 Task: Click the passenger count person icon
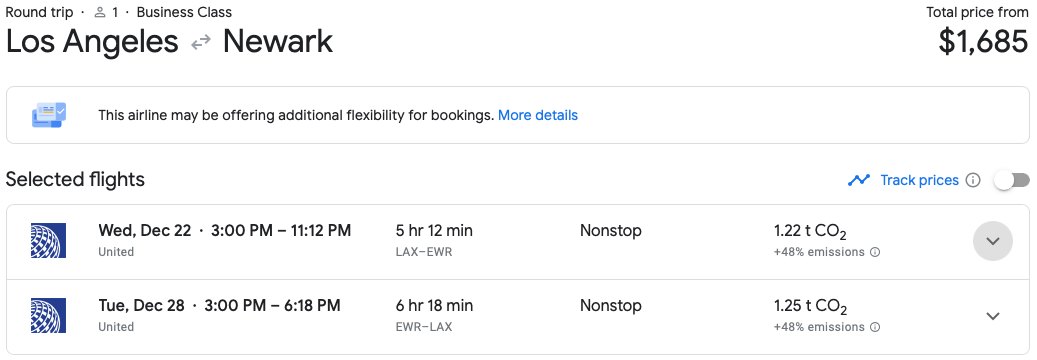point(101,12)
